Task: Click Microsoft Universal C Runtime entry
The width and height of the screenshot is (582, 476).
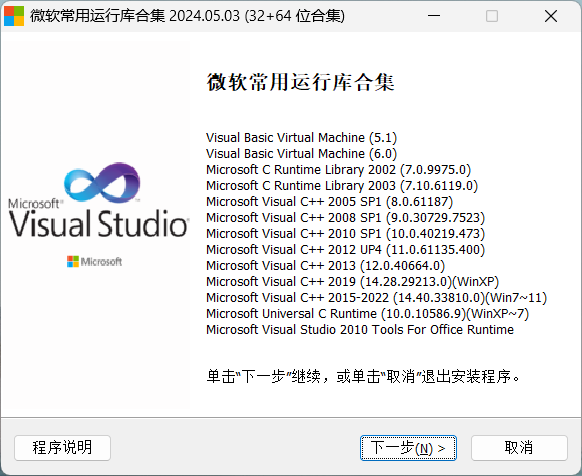Action: [367, 314]
